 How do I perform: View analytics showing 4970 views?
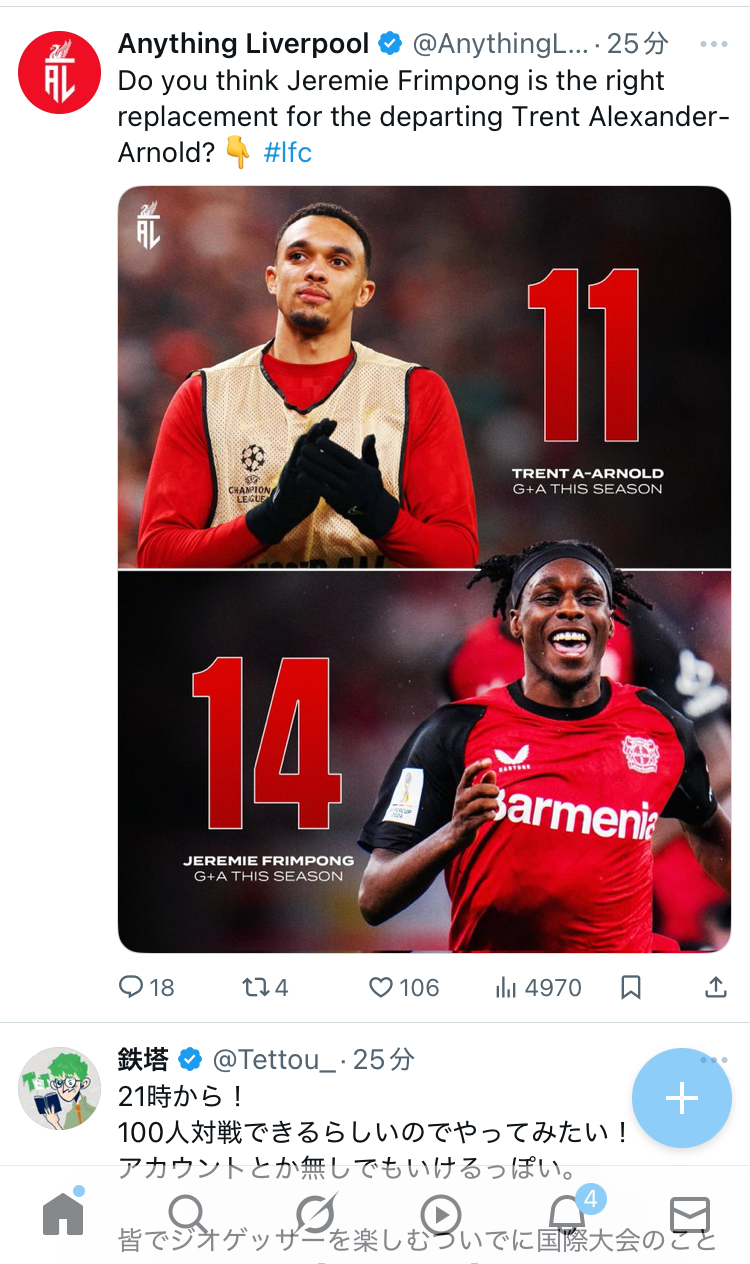click(x=538, y=988)
